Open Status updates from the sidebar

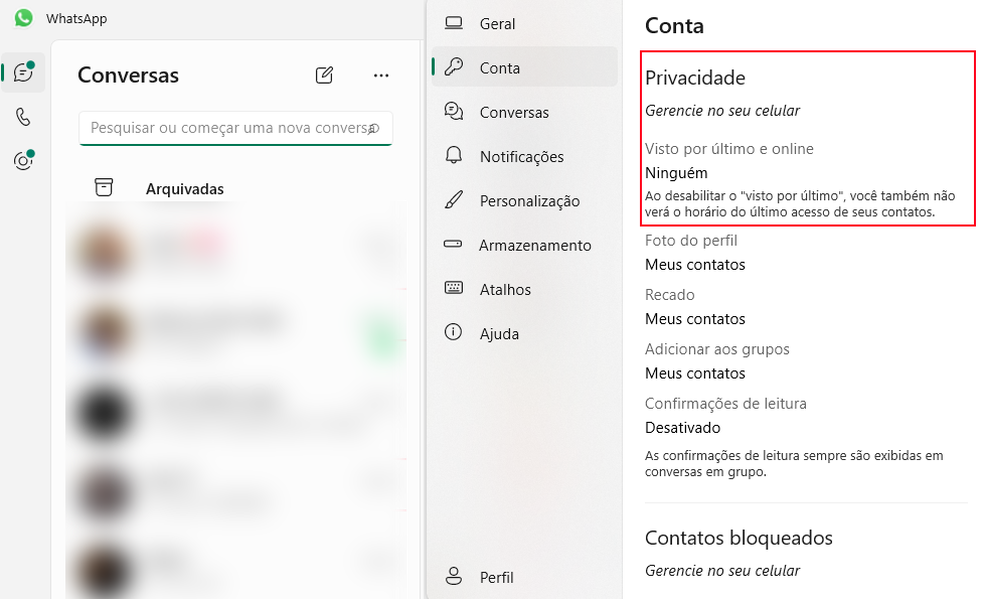(21, 160)
